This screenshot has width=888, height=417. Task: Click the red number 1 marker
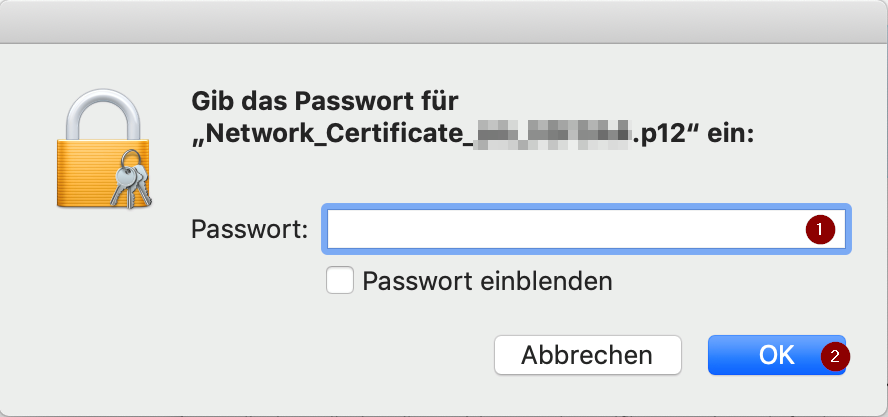820,230
